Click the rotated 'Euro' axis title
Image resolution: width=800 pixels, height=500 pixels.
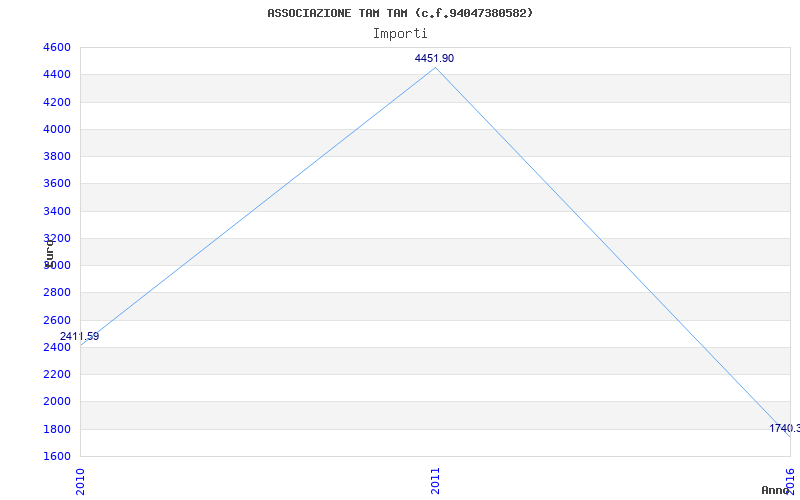[49, 254]
